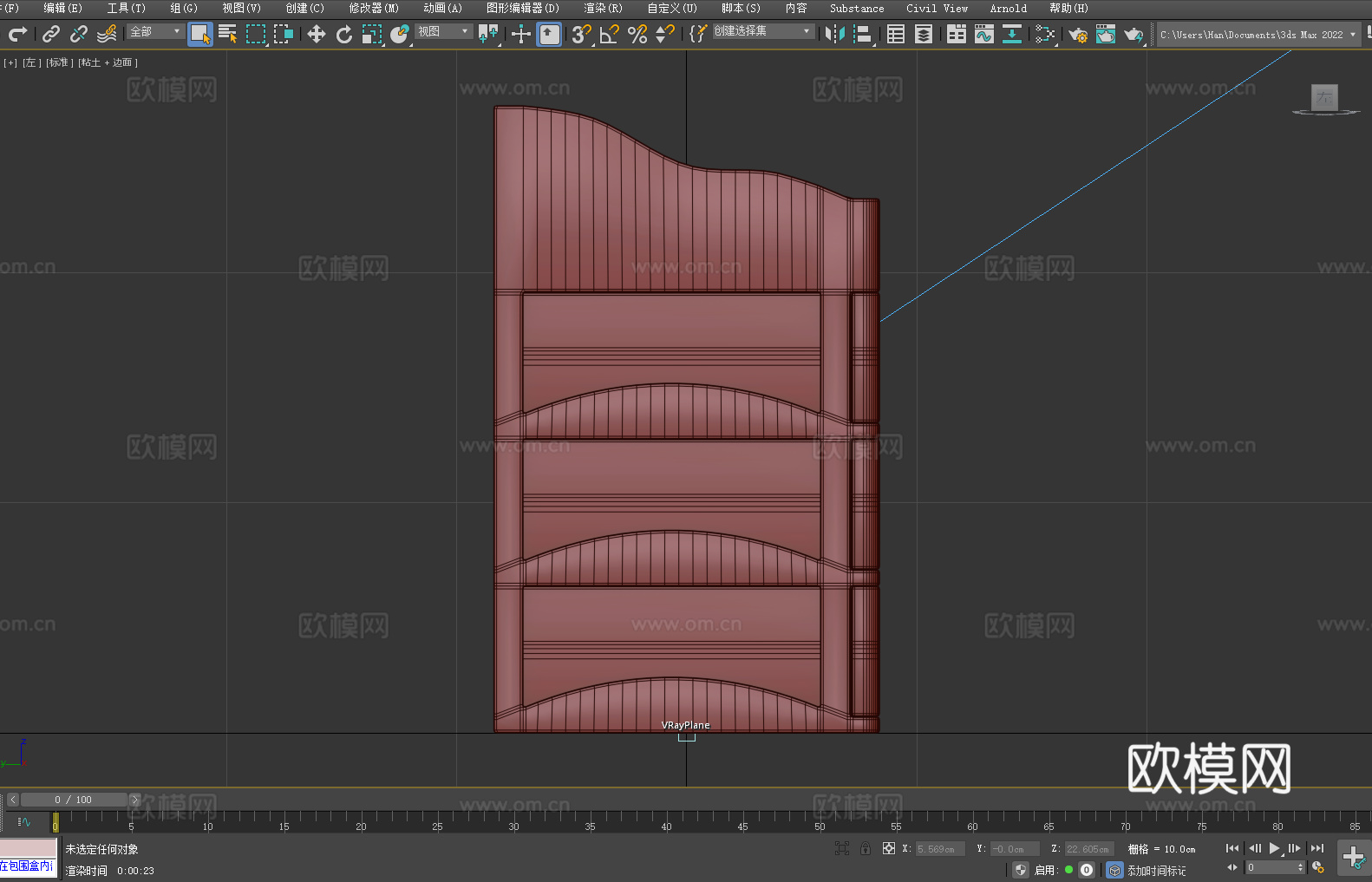Open Render Setup teapot icon
Viewport: 1372px width, 882px height.
[1078, 34]
